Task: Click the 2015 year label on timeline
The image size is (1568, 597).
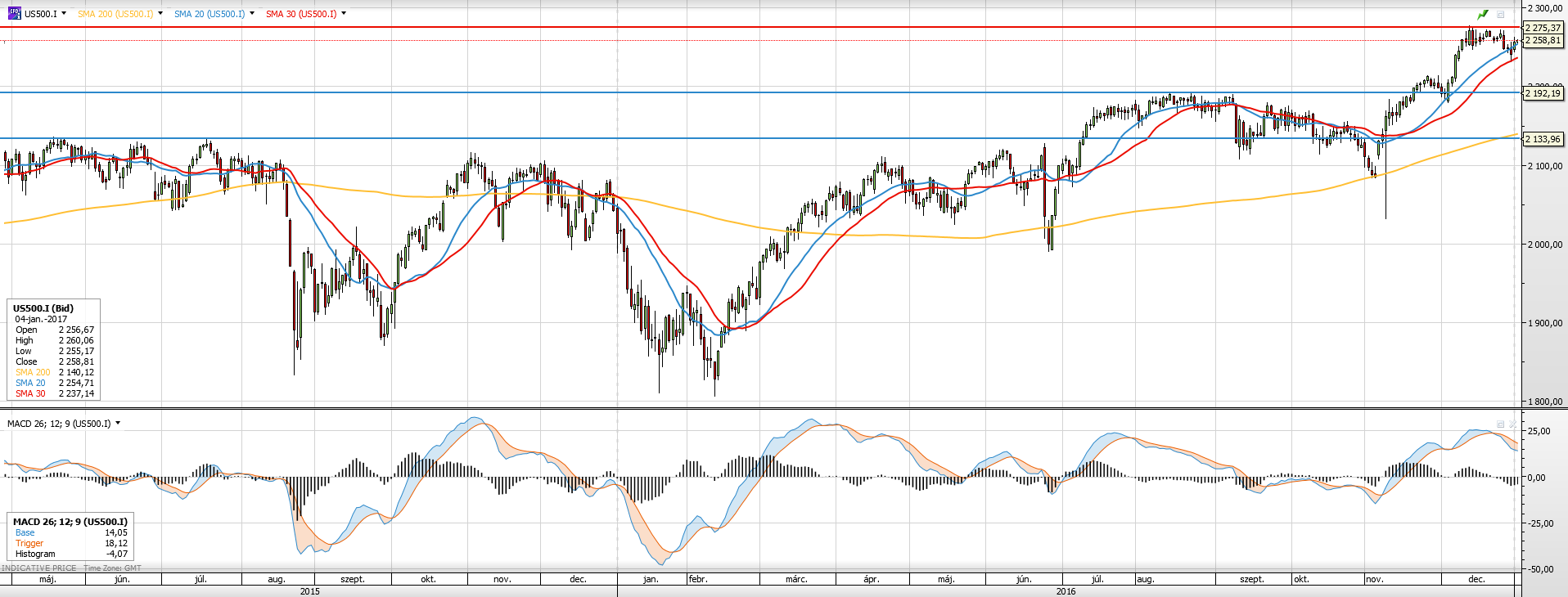Action: [309, 590]
